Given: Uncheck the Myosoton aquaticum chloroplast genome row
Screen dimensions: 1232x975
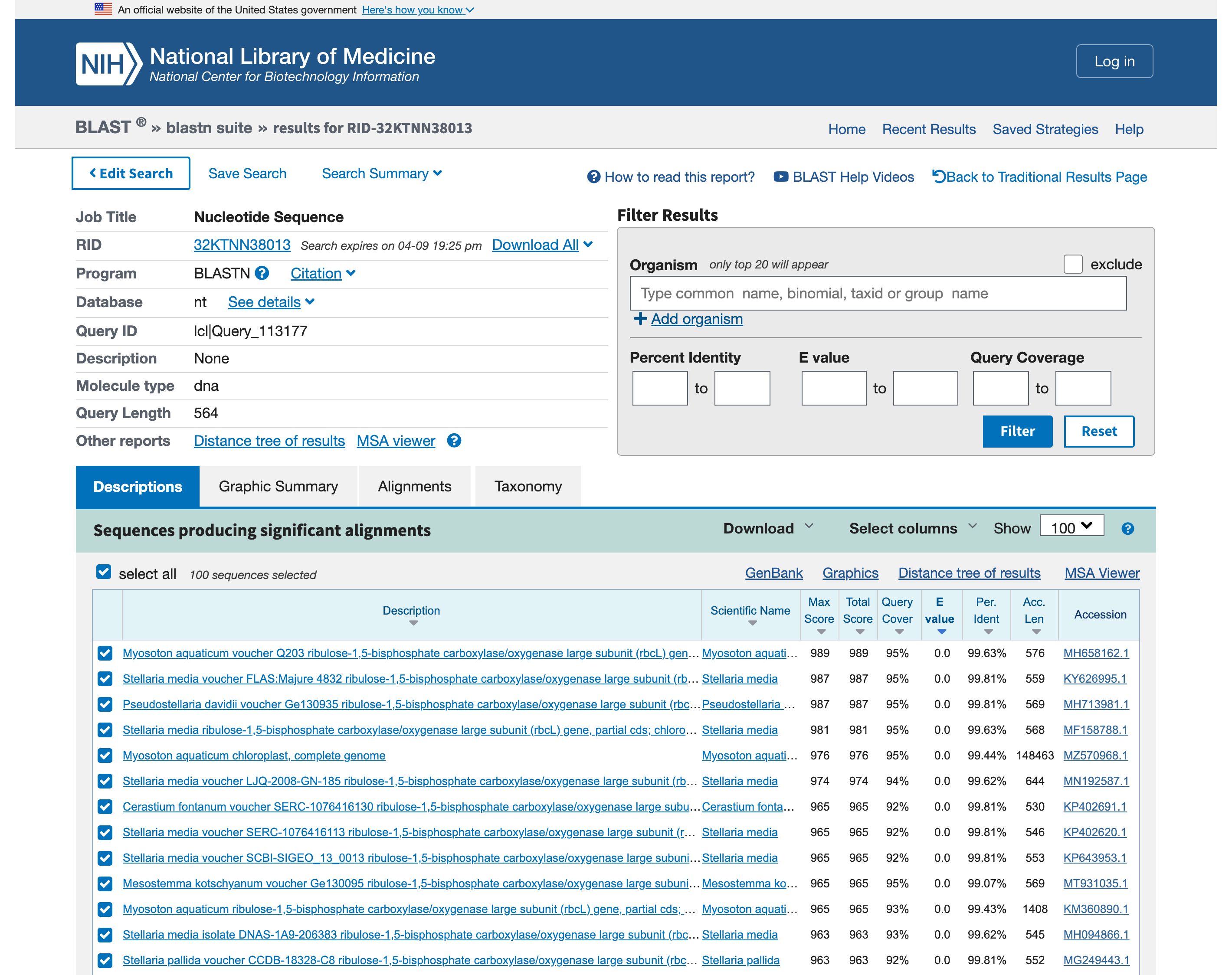Looking at the screenshot, I should (105, 756).
